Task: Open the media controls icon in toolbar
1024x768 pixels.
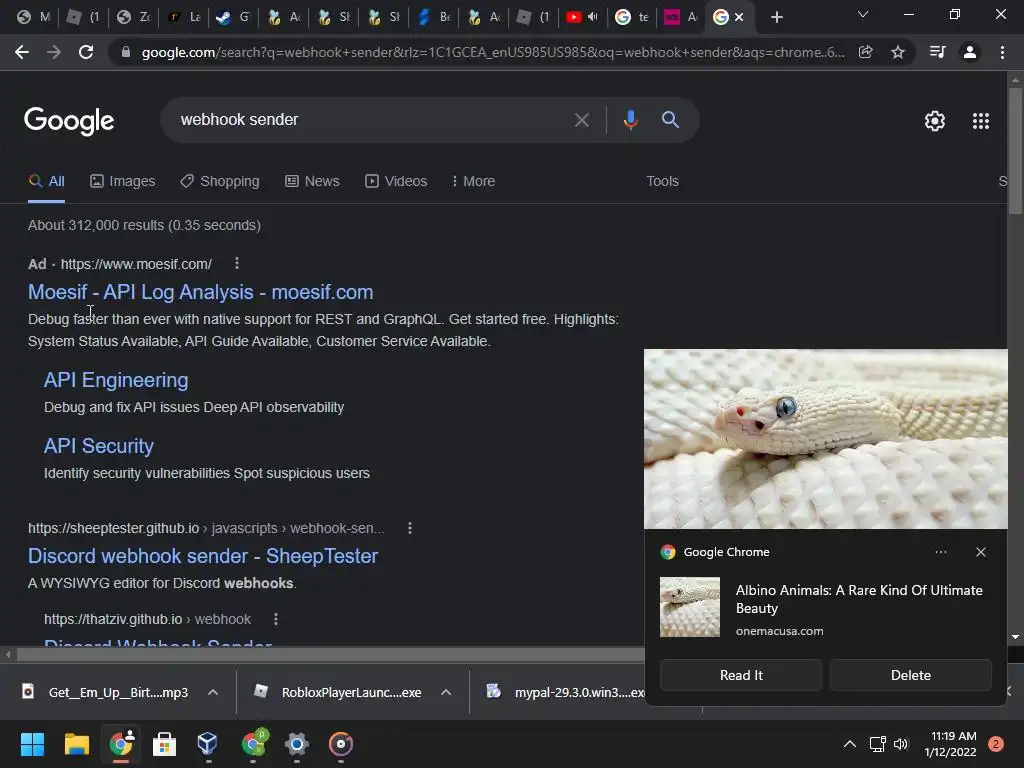Action: [937, 52]
